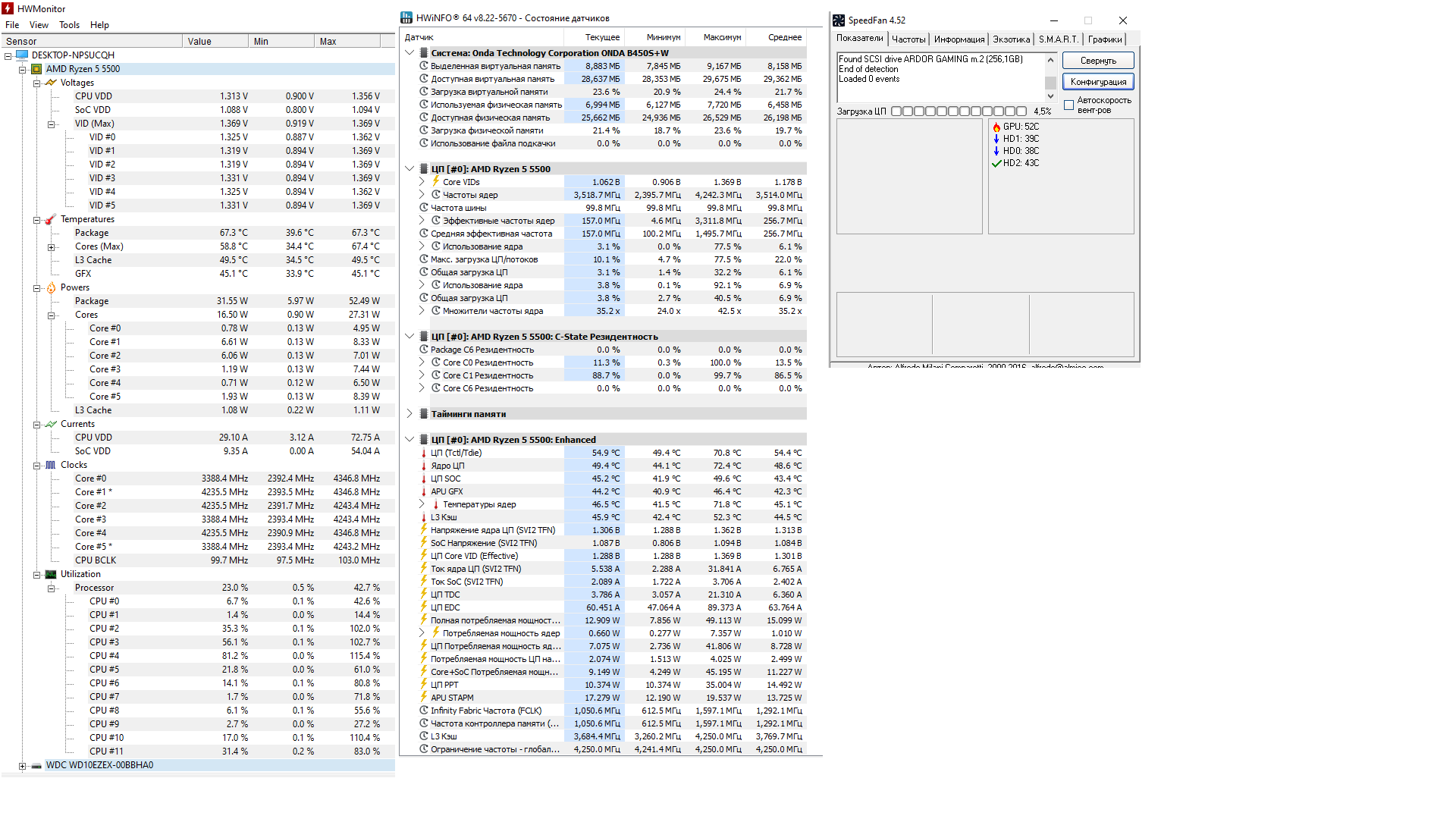Click the SpeedFan app icon in title bar
The height and width of the screenshot is (819, 1456).
839,20
